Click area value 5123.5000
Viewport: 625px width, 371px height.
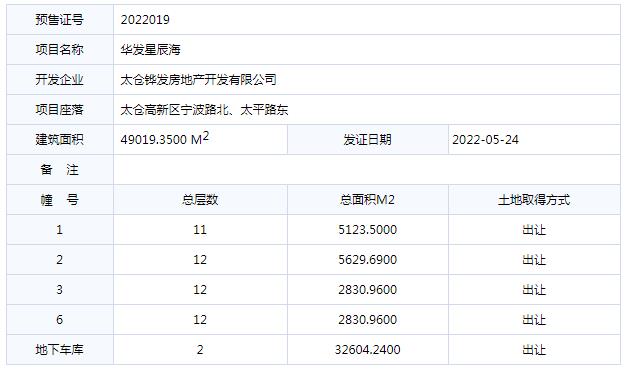368,230
